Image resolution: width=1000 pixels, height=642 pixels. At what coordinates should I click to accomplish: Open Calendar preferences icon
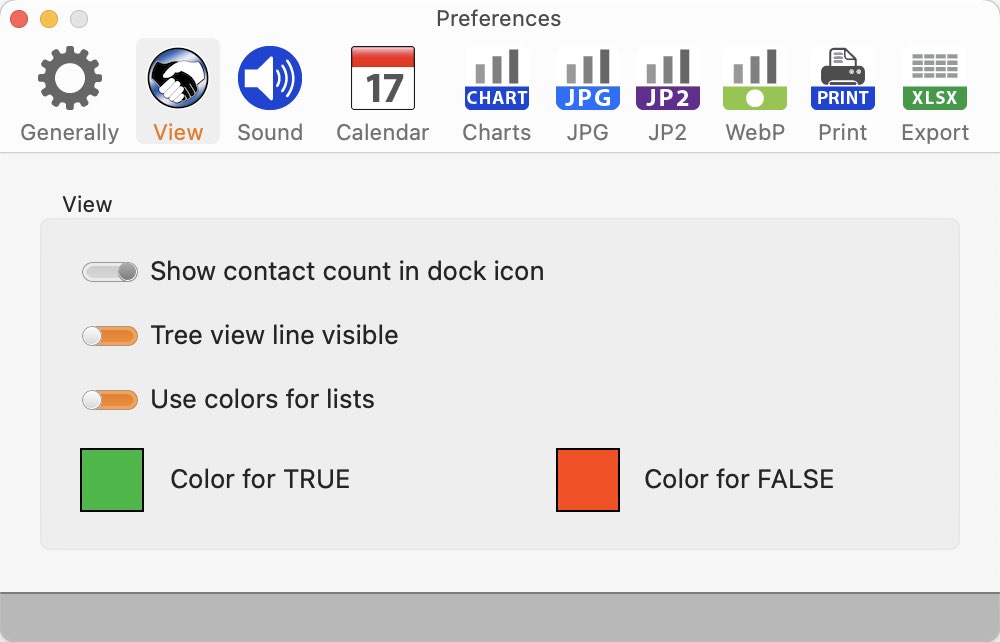coord(383,78)
